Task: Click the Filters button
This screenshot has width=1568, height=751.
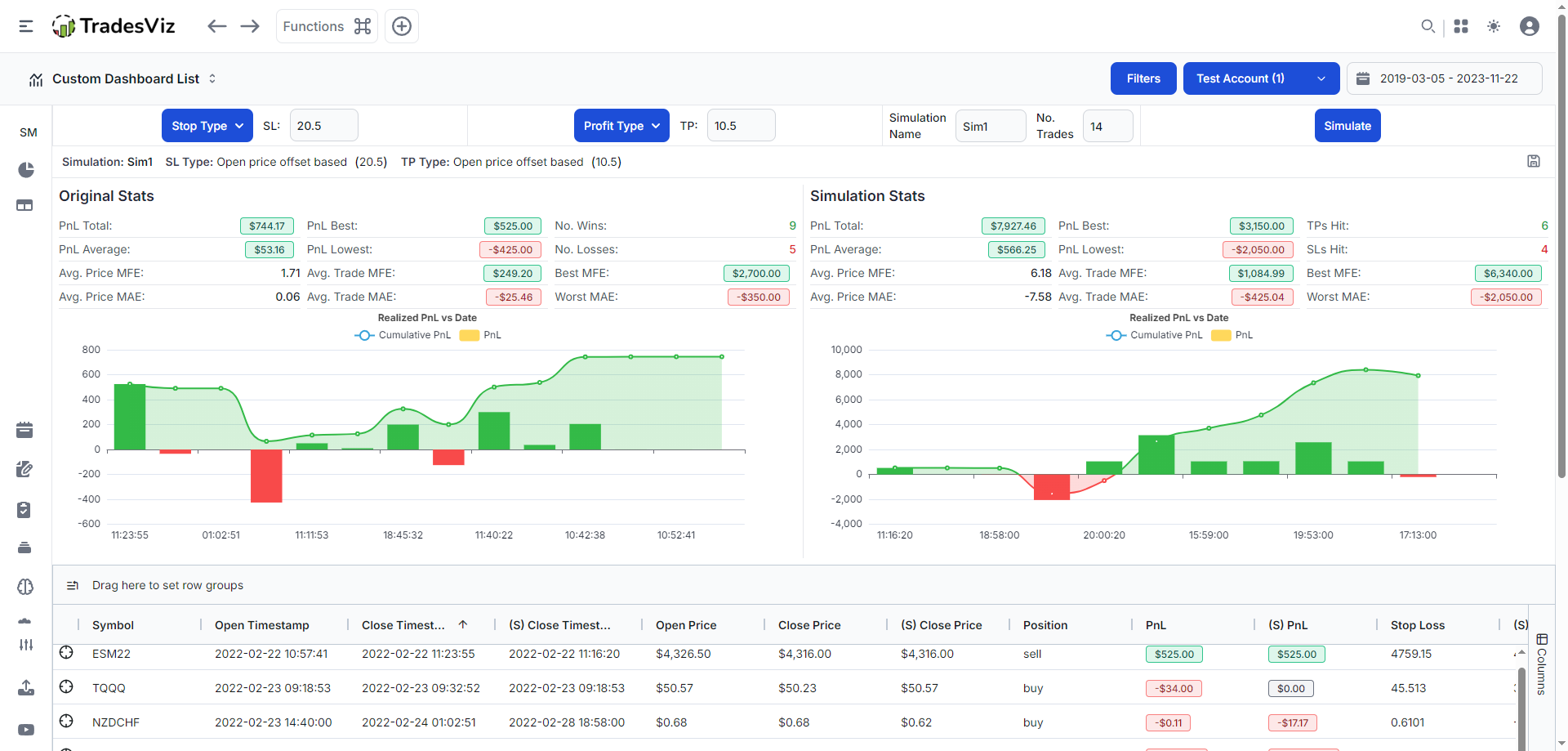Action: (x=1143, y=78)
